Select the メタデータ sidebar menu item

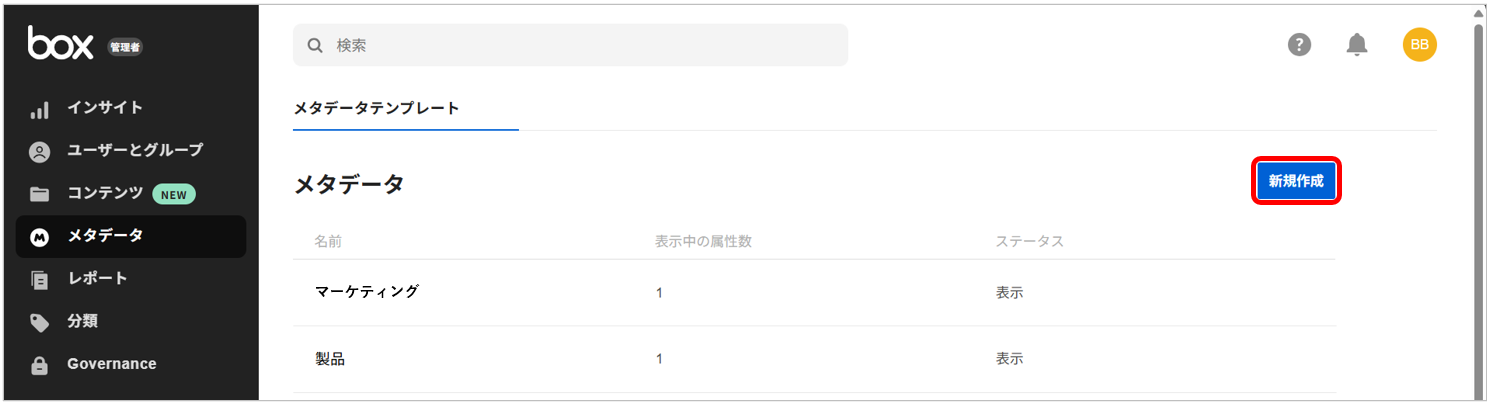(x=130, y=236)
